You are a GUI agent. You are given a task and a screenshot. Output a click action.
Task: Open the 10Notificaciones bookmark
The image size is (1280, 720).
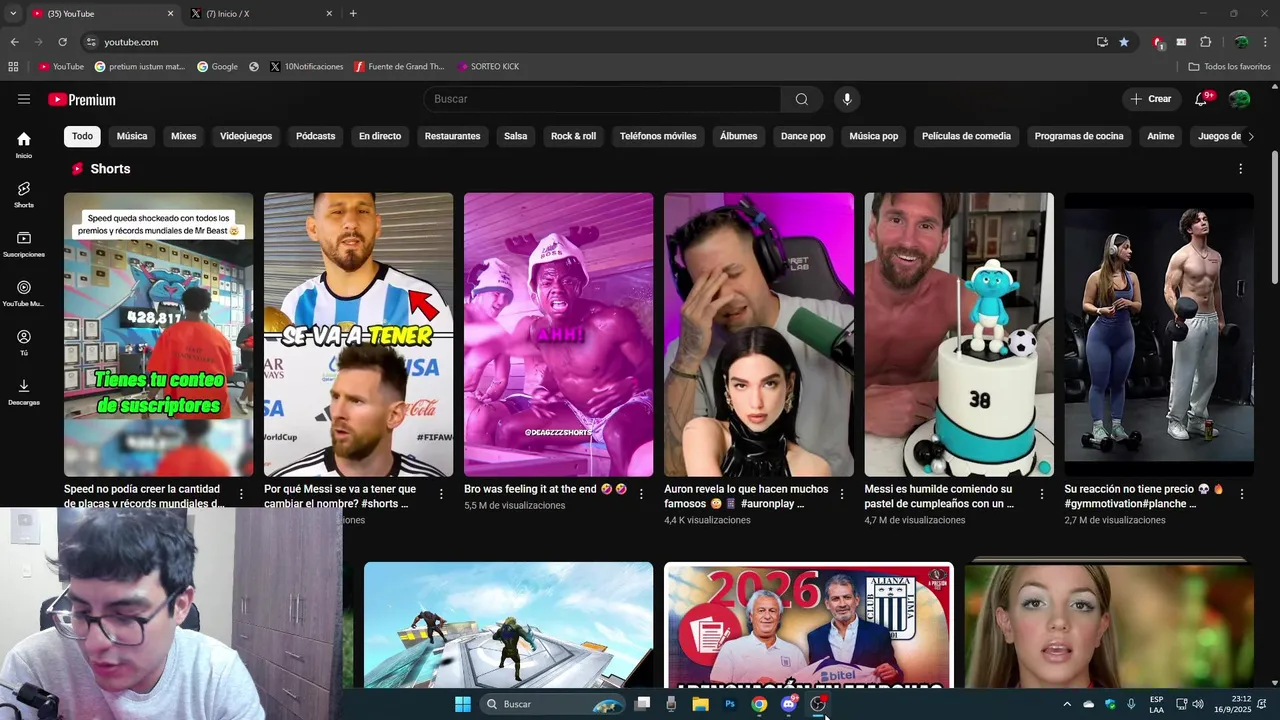coord(306,67)
